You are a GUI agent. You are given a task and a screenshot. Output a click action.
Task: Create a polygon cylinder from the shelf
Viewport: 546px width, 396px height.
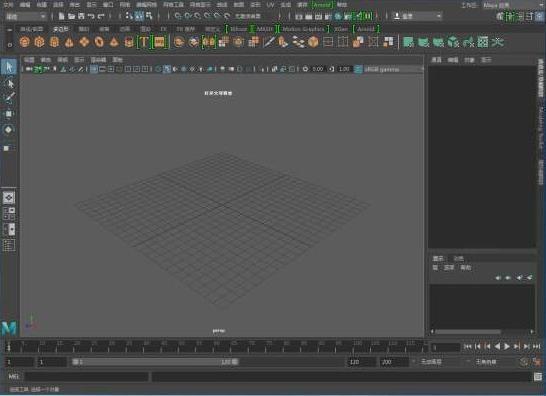point(54,42)
